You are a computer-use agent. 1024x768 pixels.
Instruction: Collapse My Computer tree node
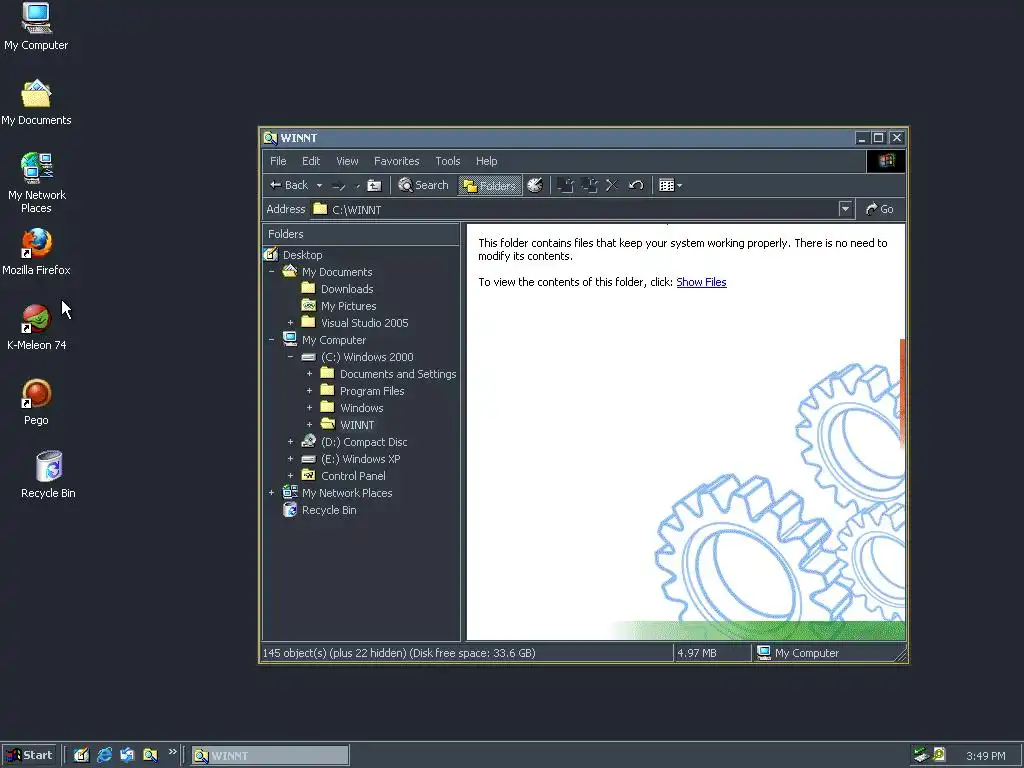point(272,340)
